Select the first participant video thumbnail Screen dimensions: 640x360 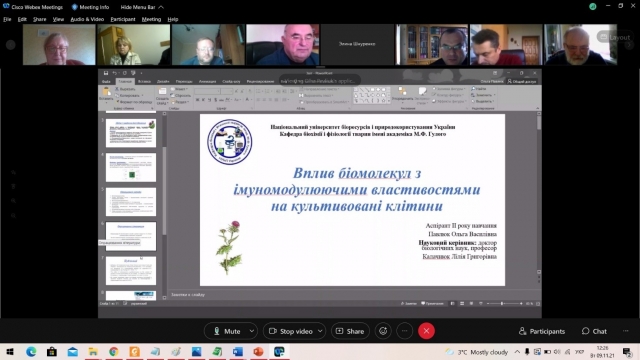pyautogui.click(x=59, y=44)
